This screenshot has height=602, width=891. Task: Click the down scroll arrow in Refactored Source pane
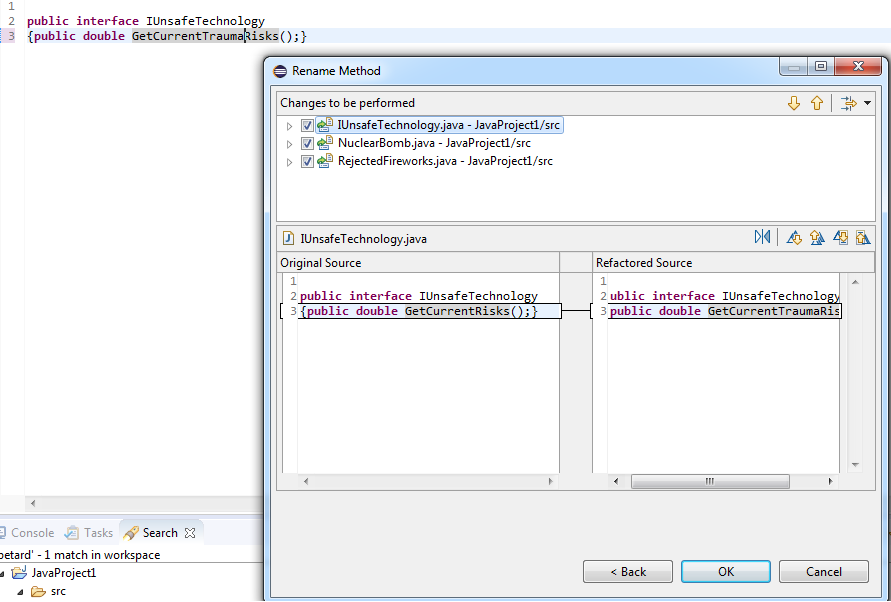[855, 465]
